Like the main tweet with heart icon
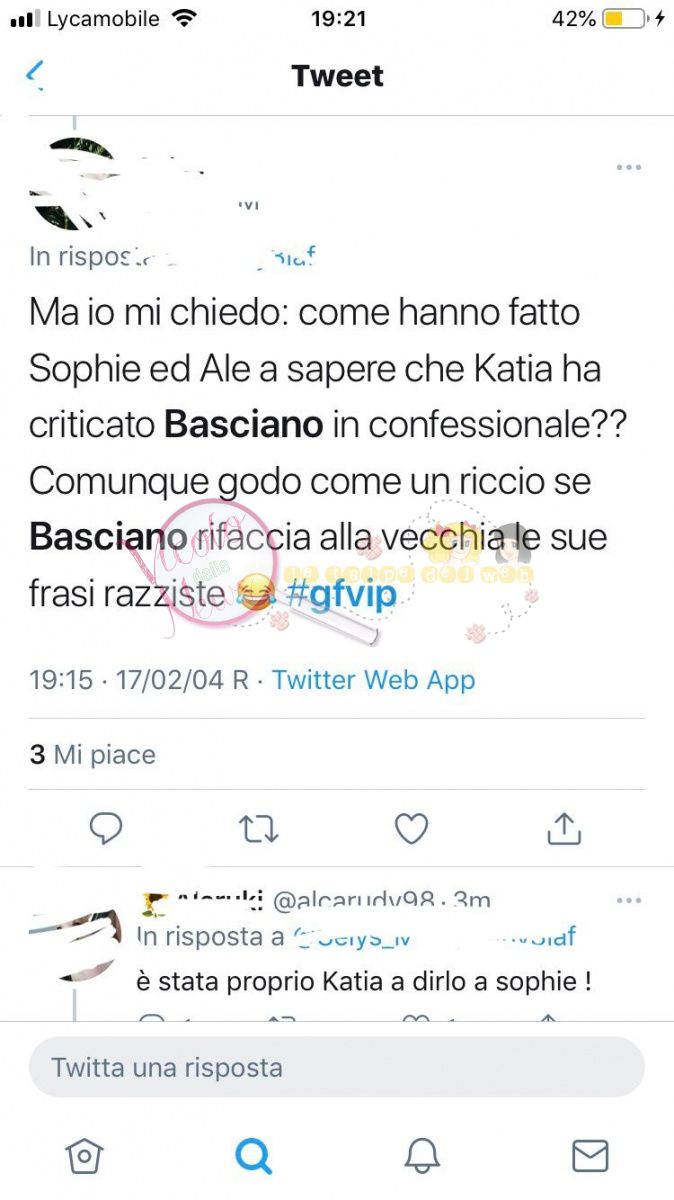 [411, 828]
